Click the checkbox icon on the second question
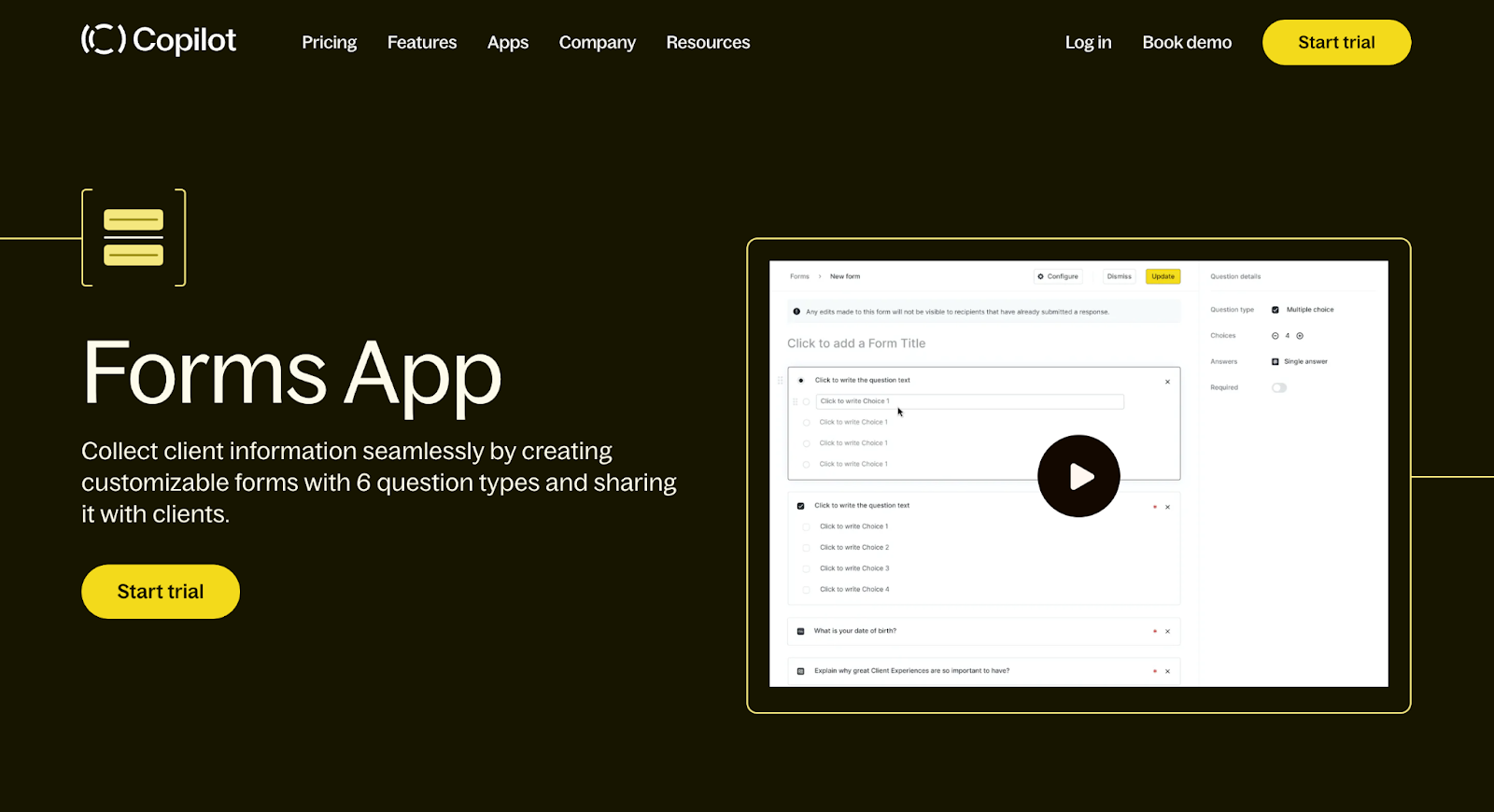Viewport: 1494px width, 812px height. click(x=800, y=506)
